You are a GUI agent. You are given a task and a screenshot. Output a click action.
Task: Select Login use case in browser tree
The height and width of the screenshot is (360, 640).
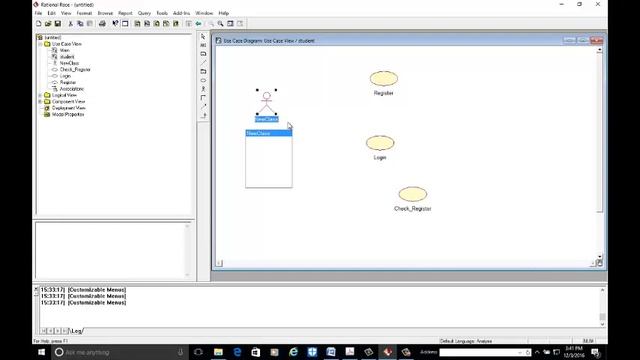(65, 76)
